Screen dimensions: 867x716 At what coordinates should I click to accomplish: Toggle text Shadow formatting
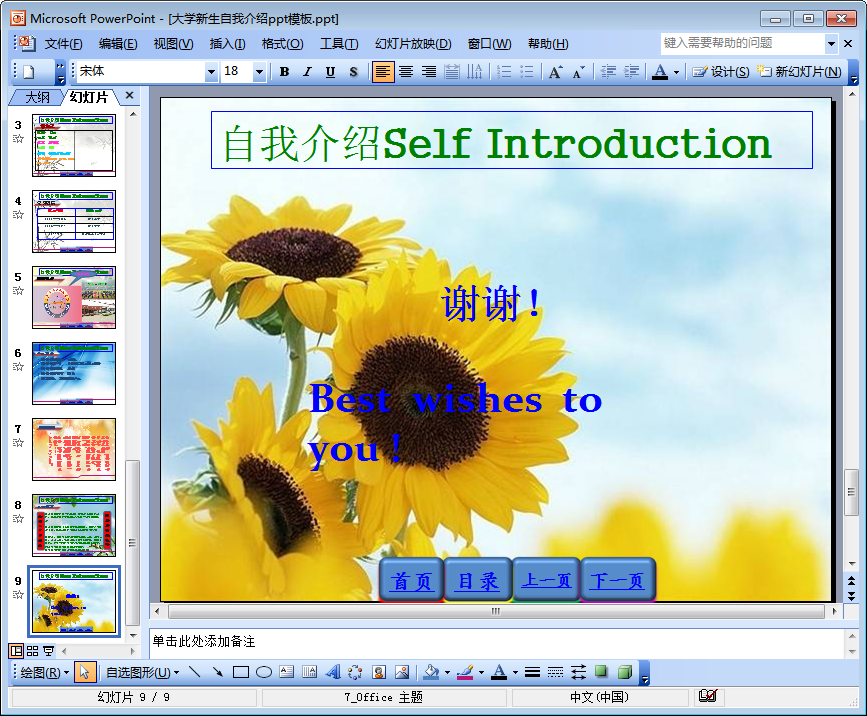(354, 72)
